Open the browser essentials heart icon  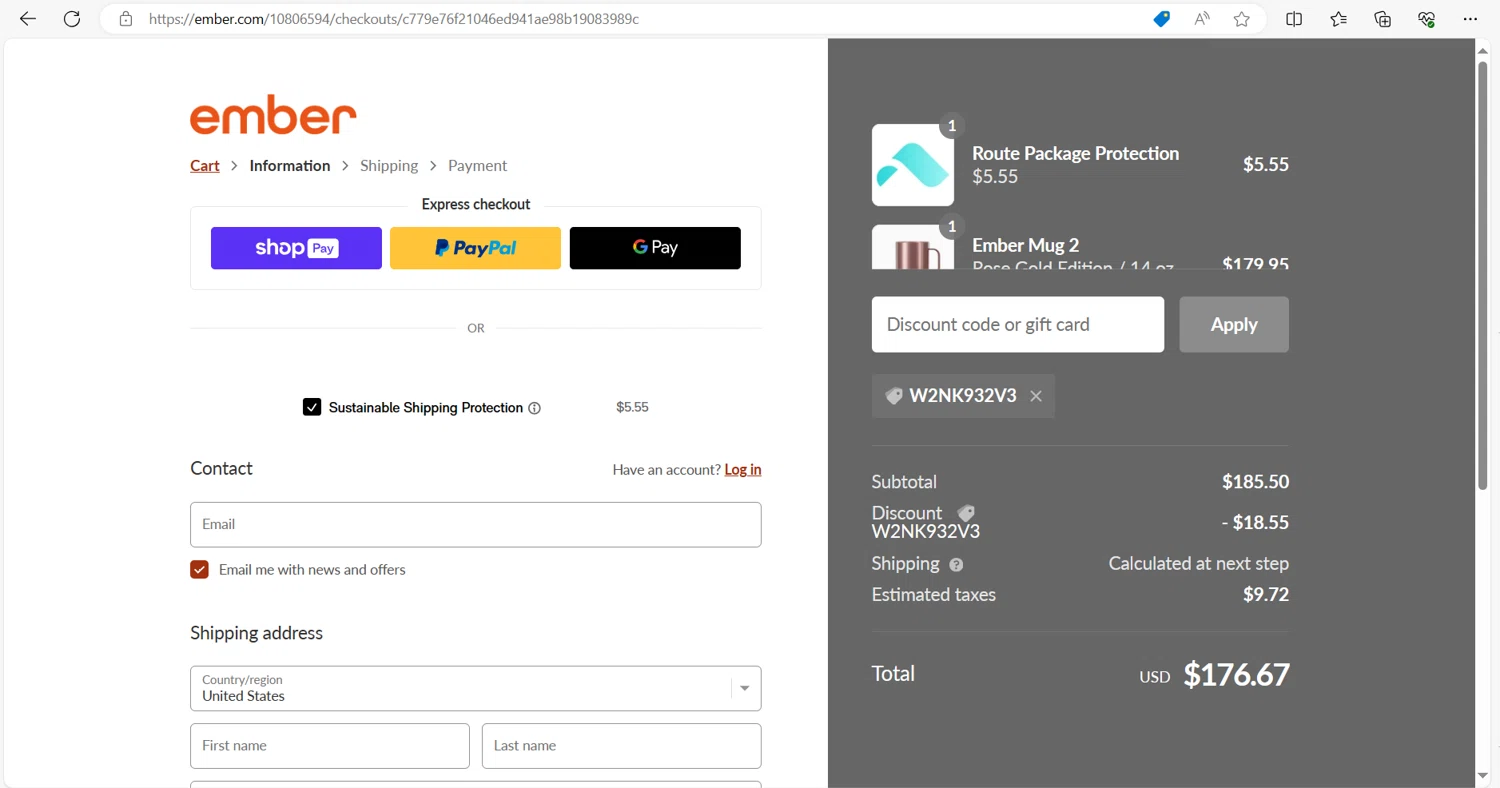pyautogui.click(x=1427, y=19)
